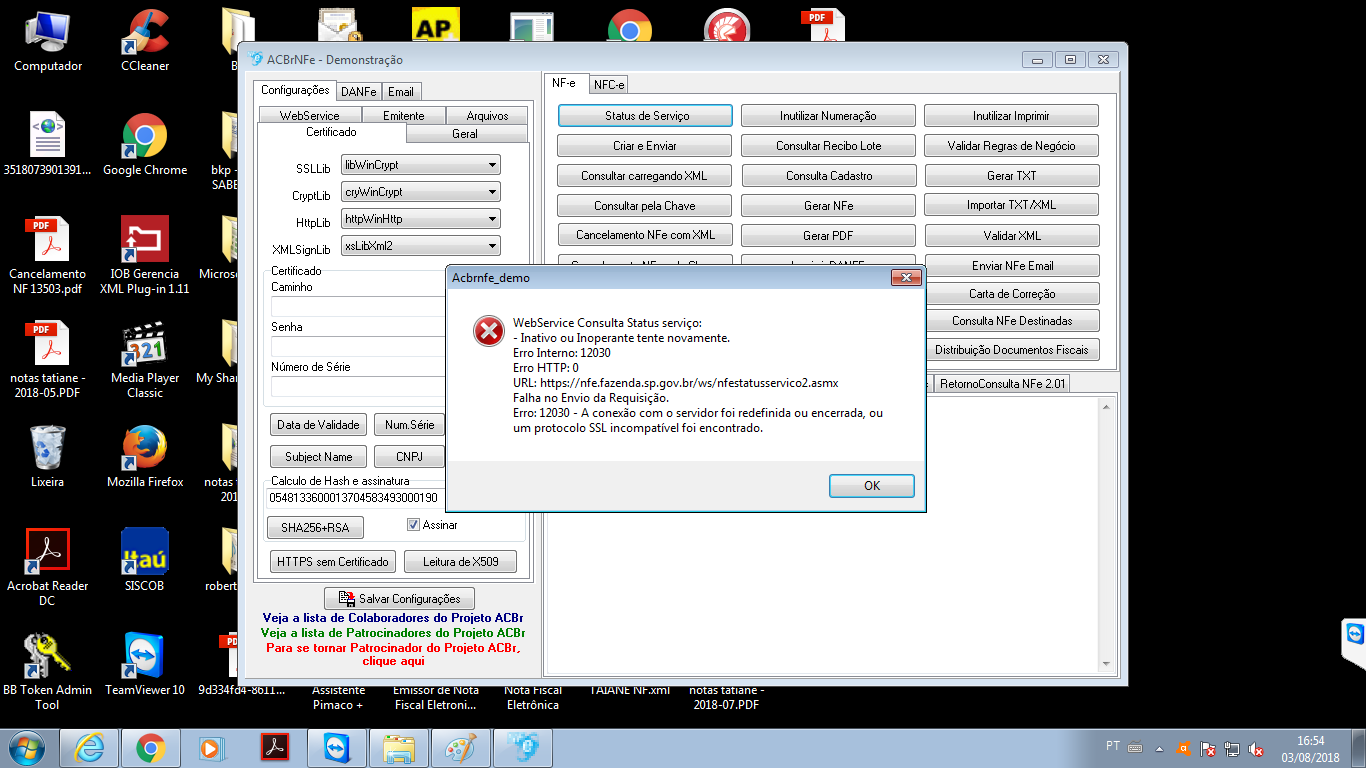Viewport: 1366px width, 768px height.
Task: Click the Salvar Configurações button
Action: 400,599
